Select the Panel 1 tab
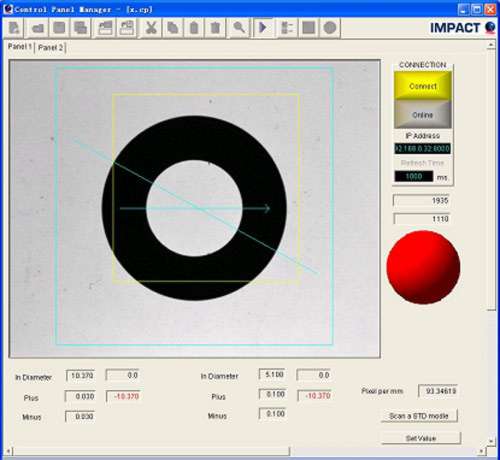Viewport: 500px width, 460px height. [x=19, y=47]
